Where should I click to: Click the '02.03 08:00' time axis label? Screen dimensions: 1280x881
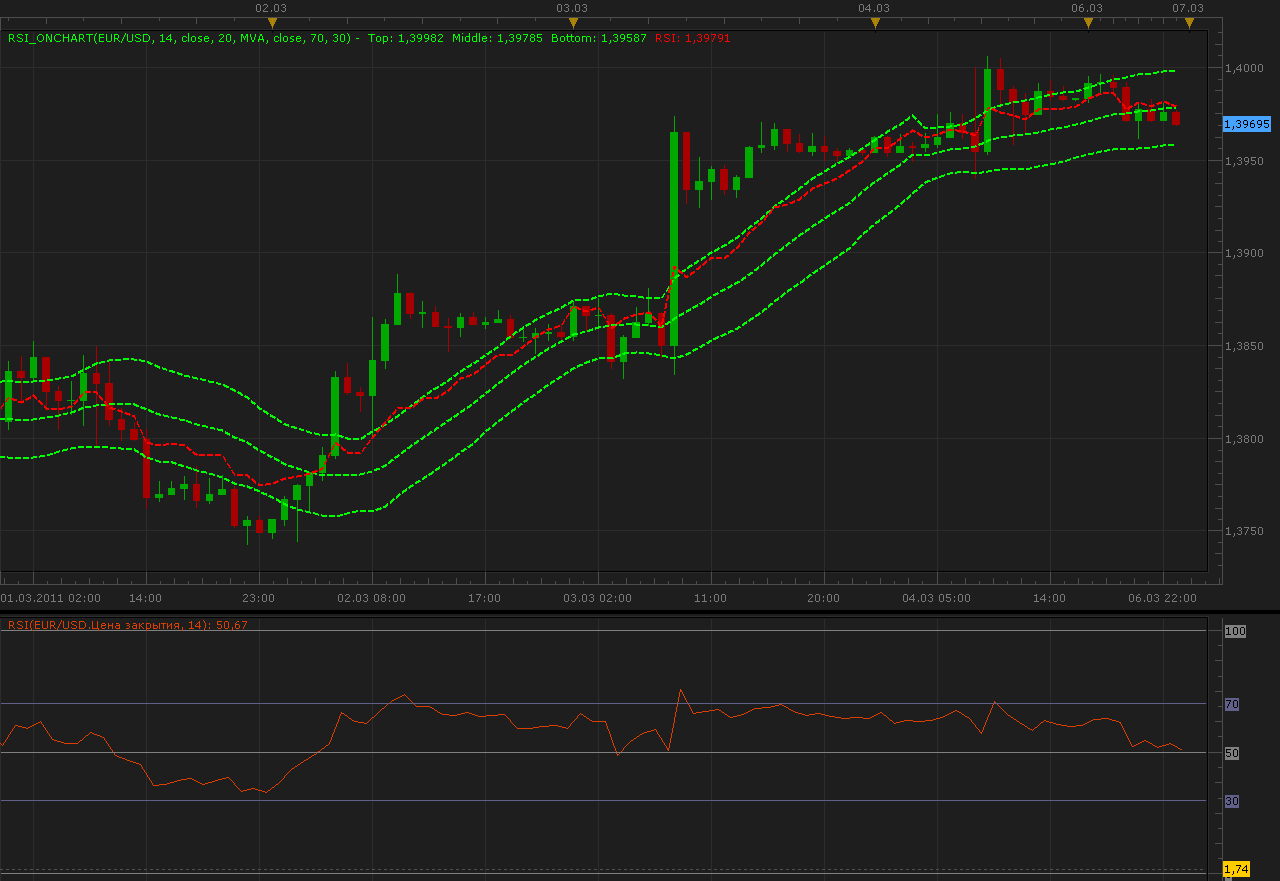pos(371,598)
